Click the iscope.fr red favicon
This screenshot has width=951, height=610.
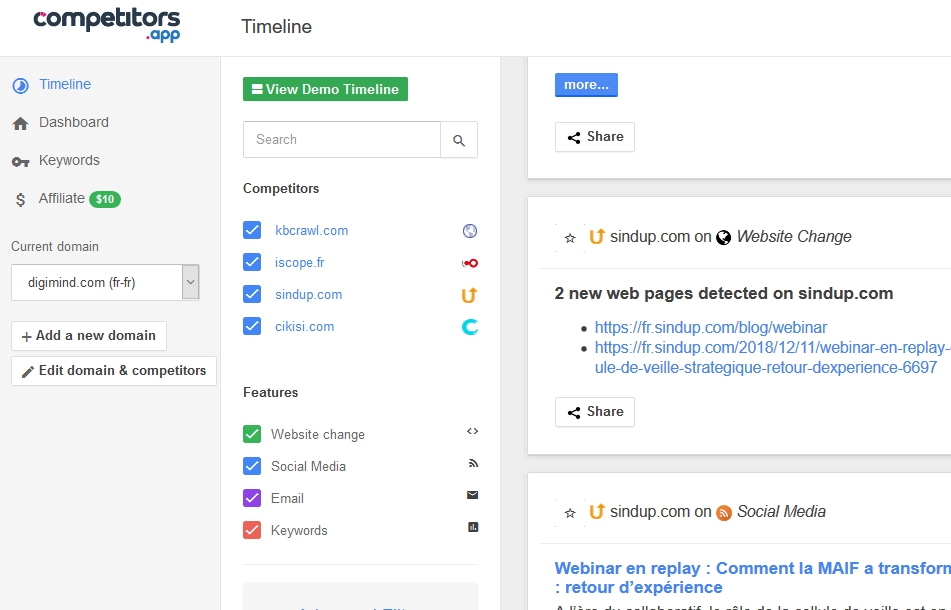470,263
